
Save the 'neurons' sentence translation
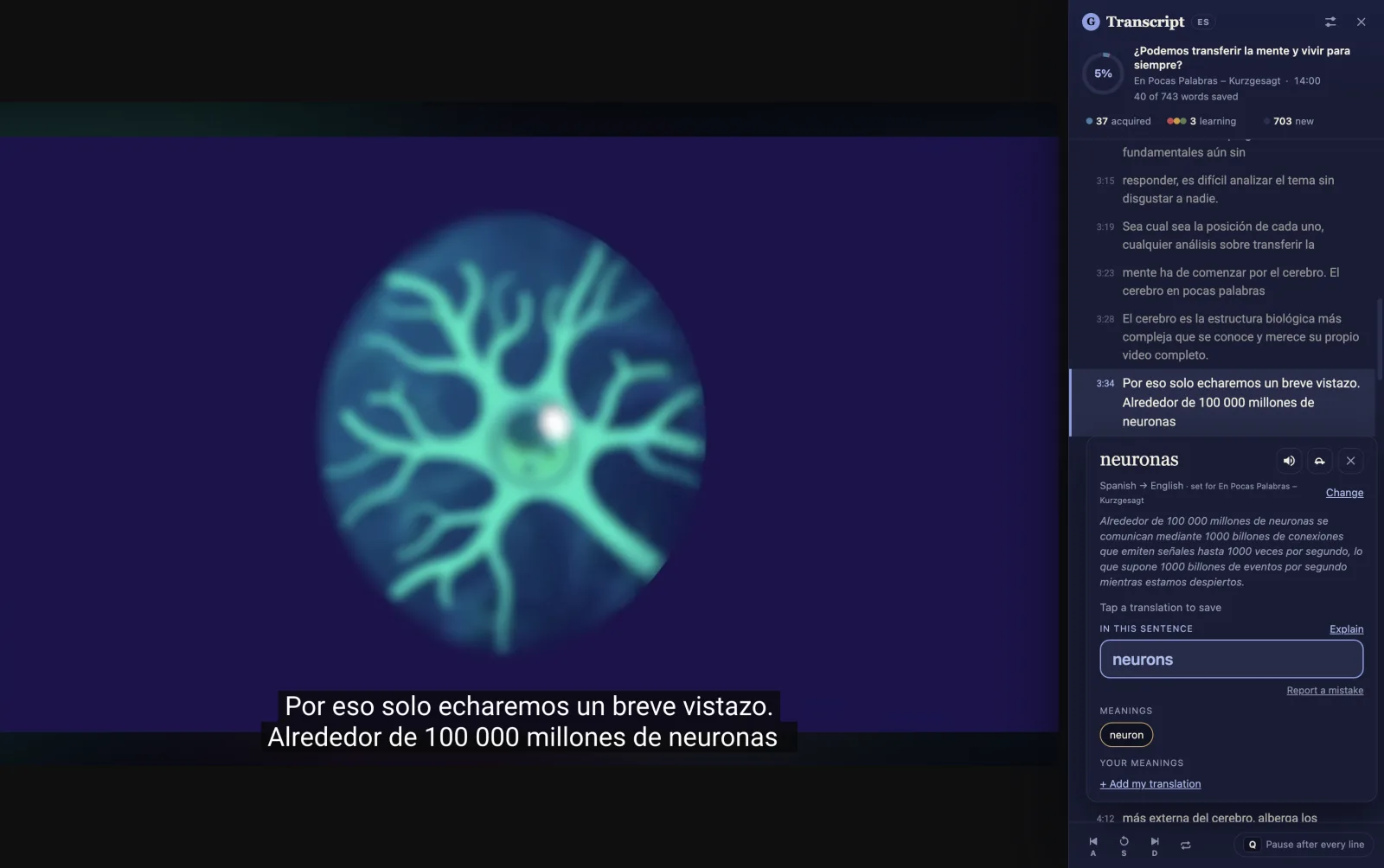1231,659
